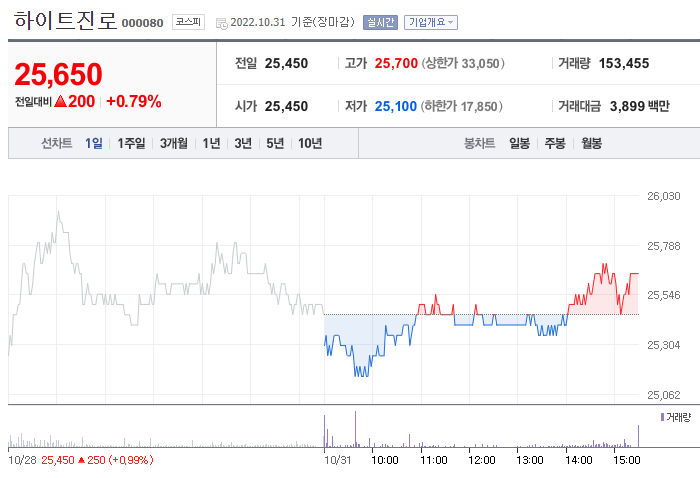This screenshot has height=478, width=700.
Task: Click the stock name 하이트진로
Action: [65, 21]
